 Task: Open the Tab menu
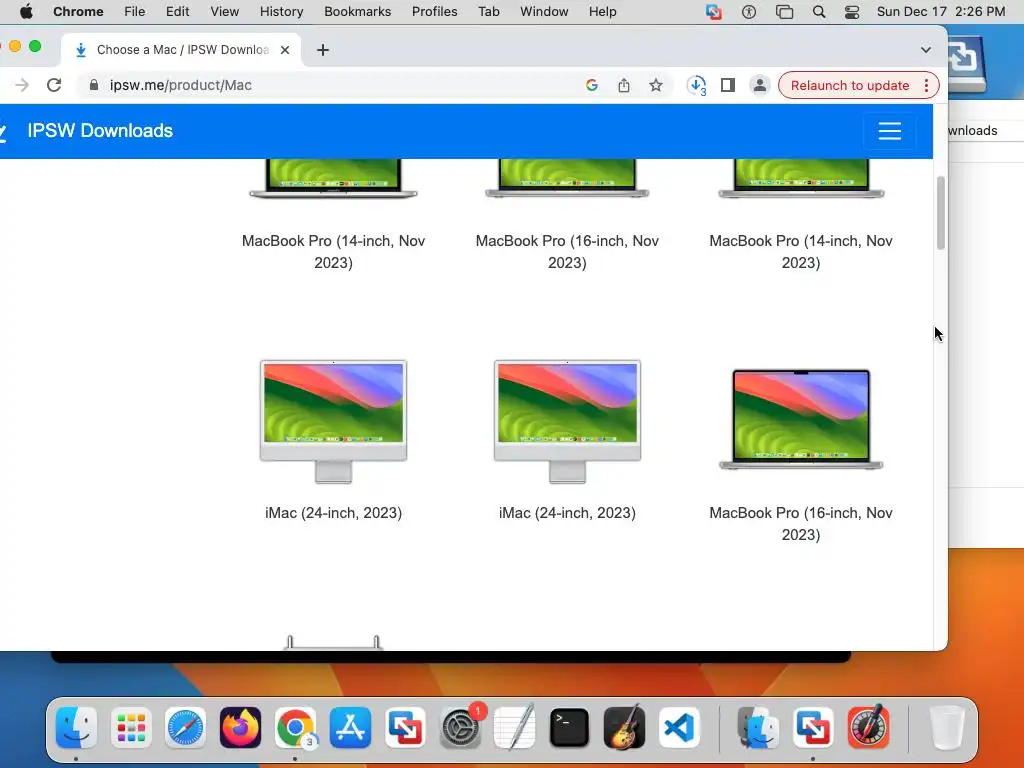pos(488,12)
